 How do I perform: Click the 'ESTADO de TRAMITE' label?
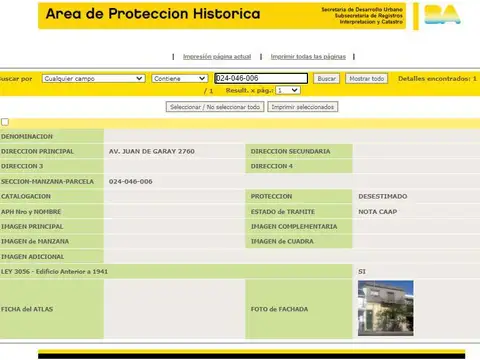(x=283, y=212)
